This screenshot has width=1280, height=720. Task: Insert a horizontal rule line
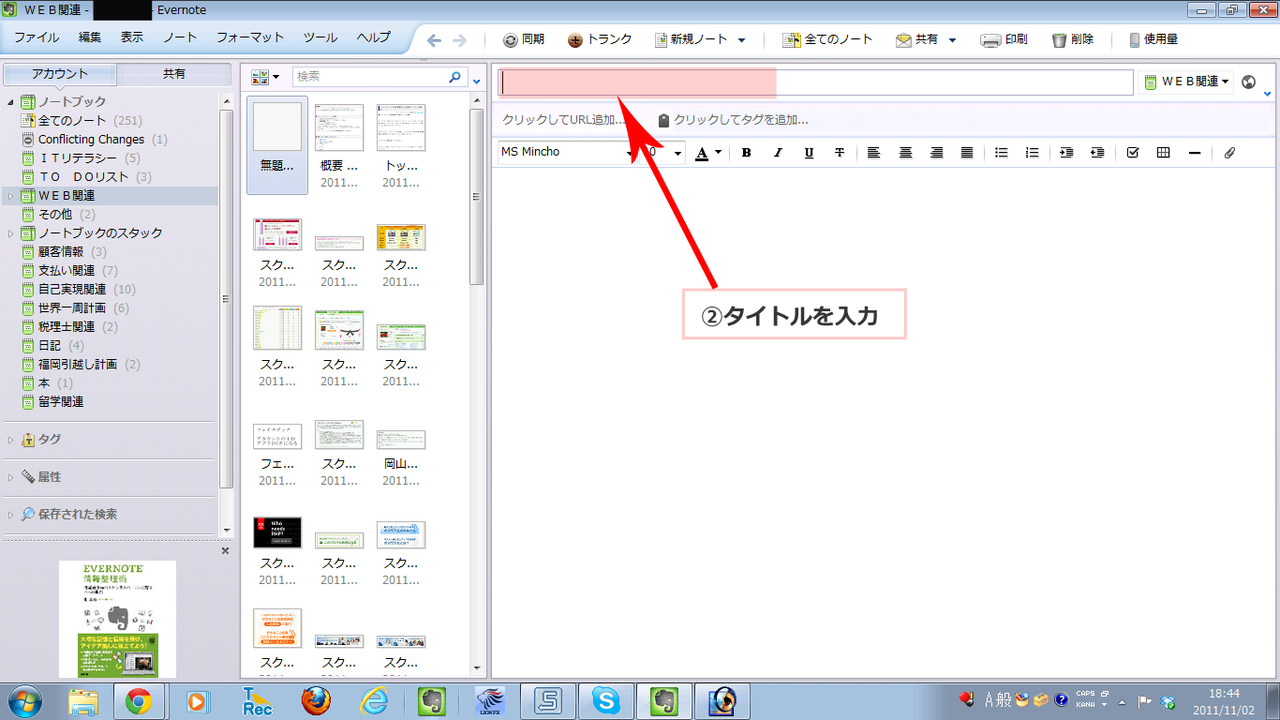tap(1195, 153)
